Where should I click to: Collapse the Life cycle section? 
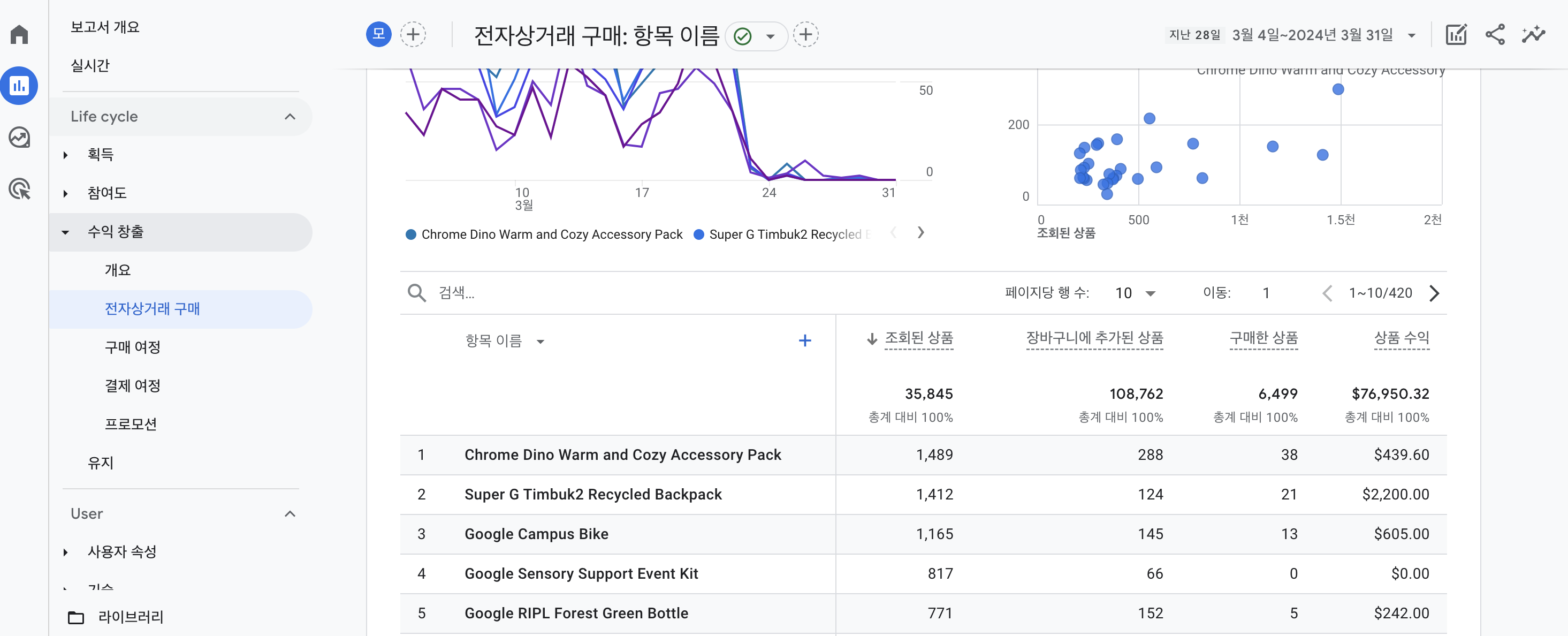pyautogui.click(x=290, y=116)
